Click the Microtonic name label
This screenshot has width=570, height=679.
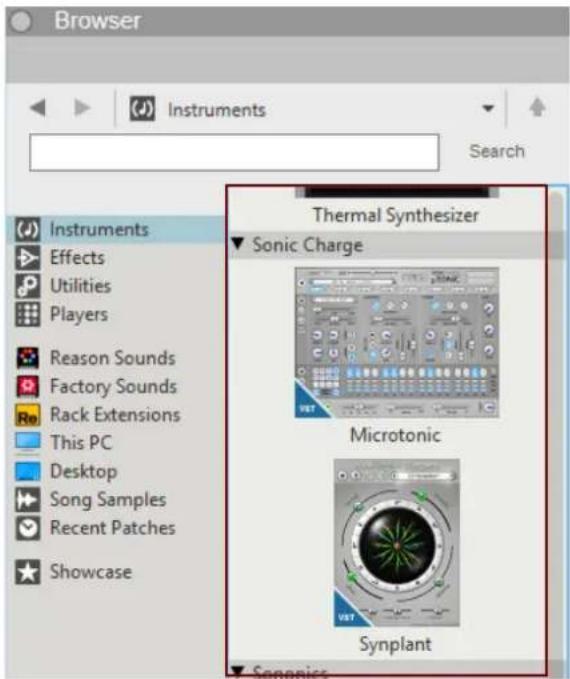[x=395, y=435]
